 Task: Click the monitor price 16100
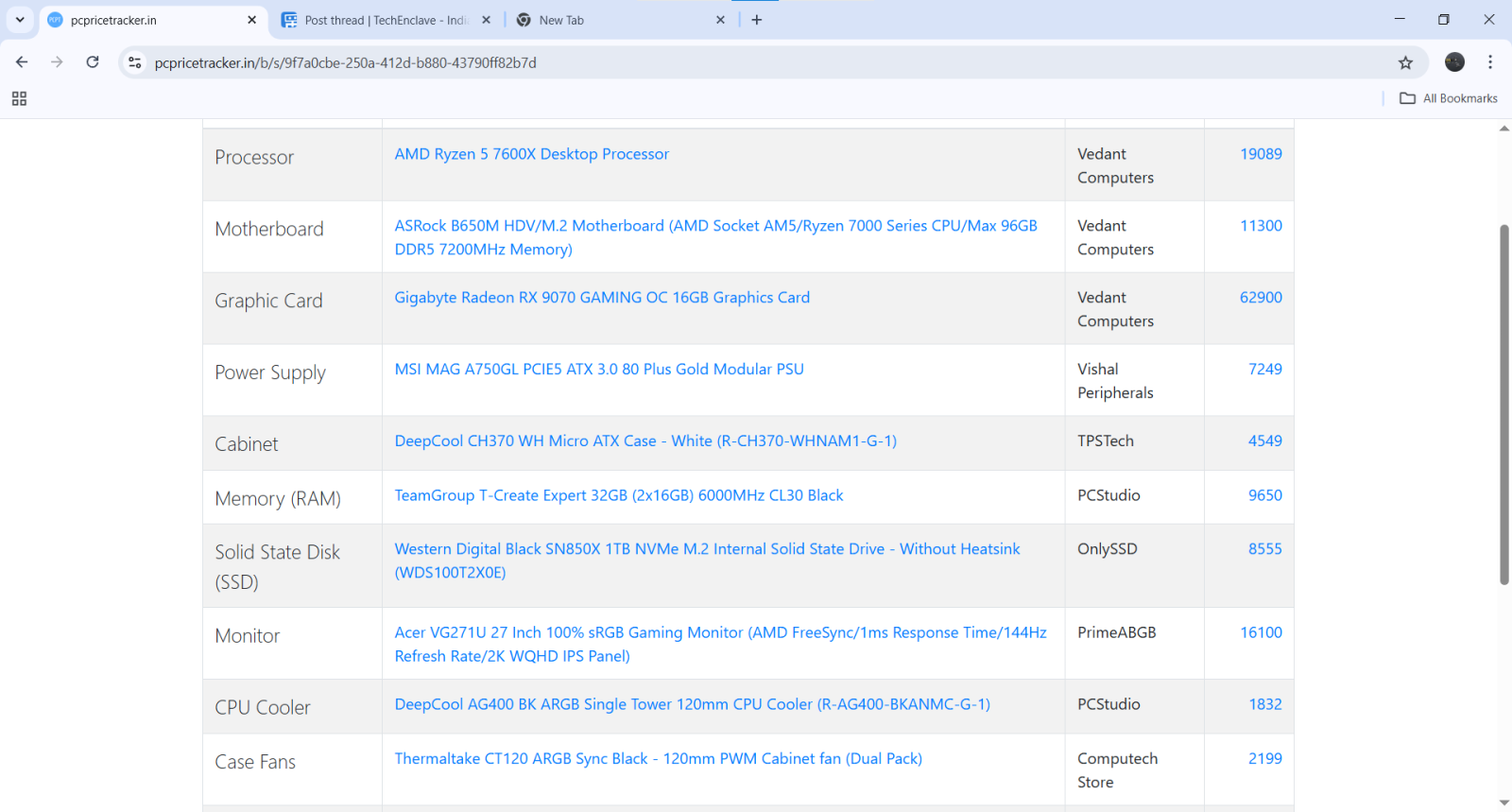1261,632
